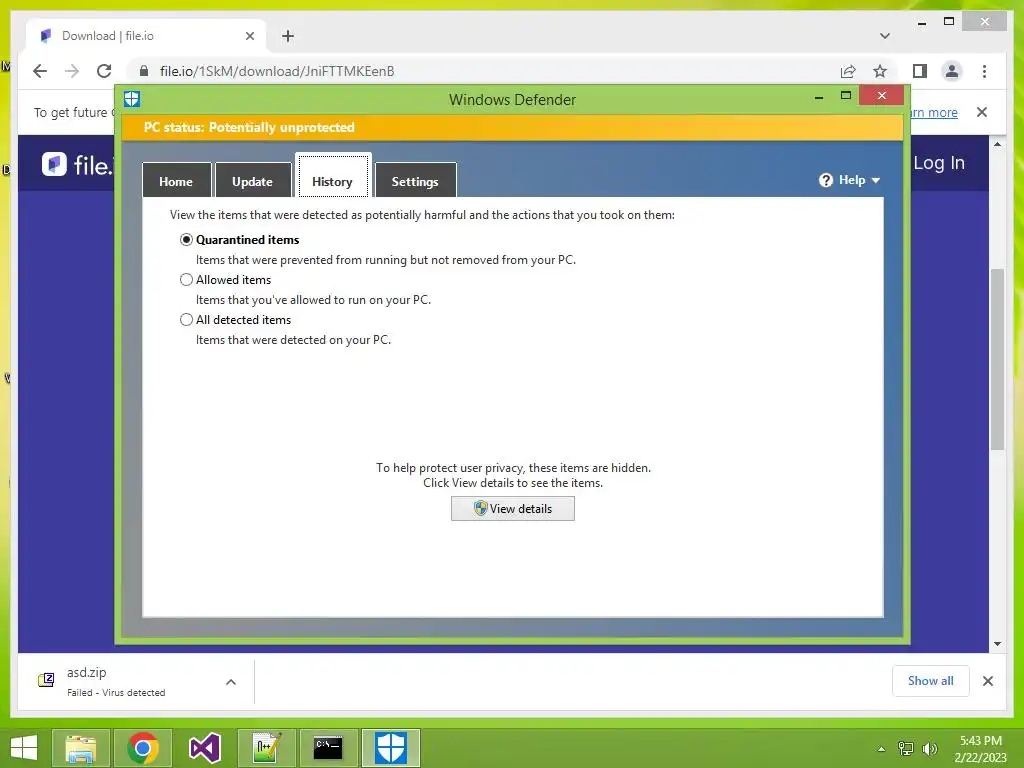Click the Windows Defender shield title icon
Screen dimensions: 1024x768
(x=132, y=99)
